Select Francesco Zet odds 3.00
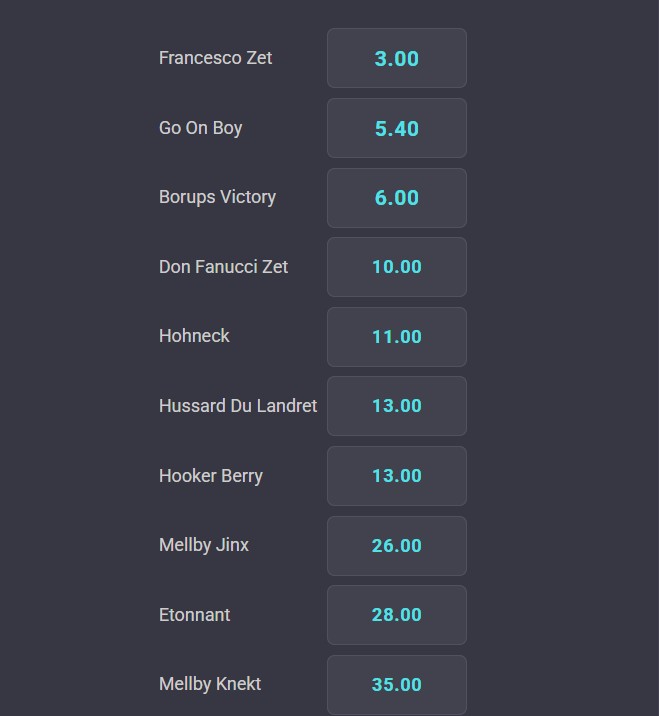659x716 pixels. [x=397, y=58]
